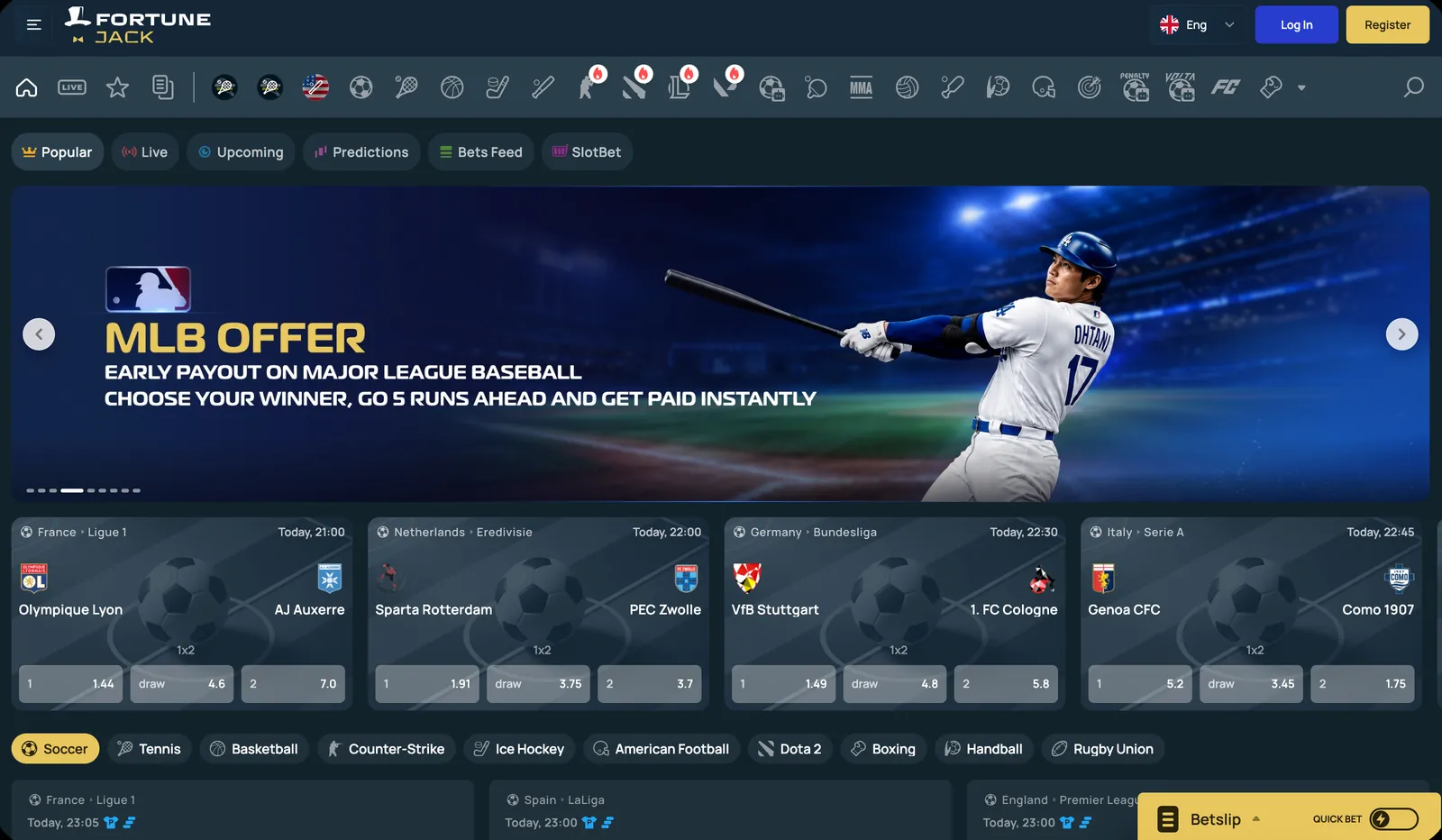Select the Dota 2 icon in sports bar
Viewport: 1442px width, 840px height.
pyautogui.click(x=634, y=87)
